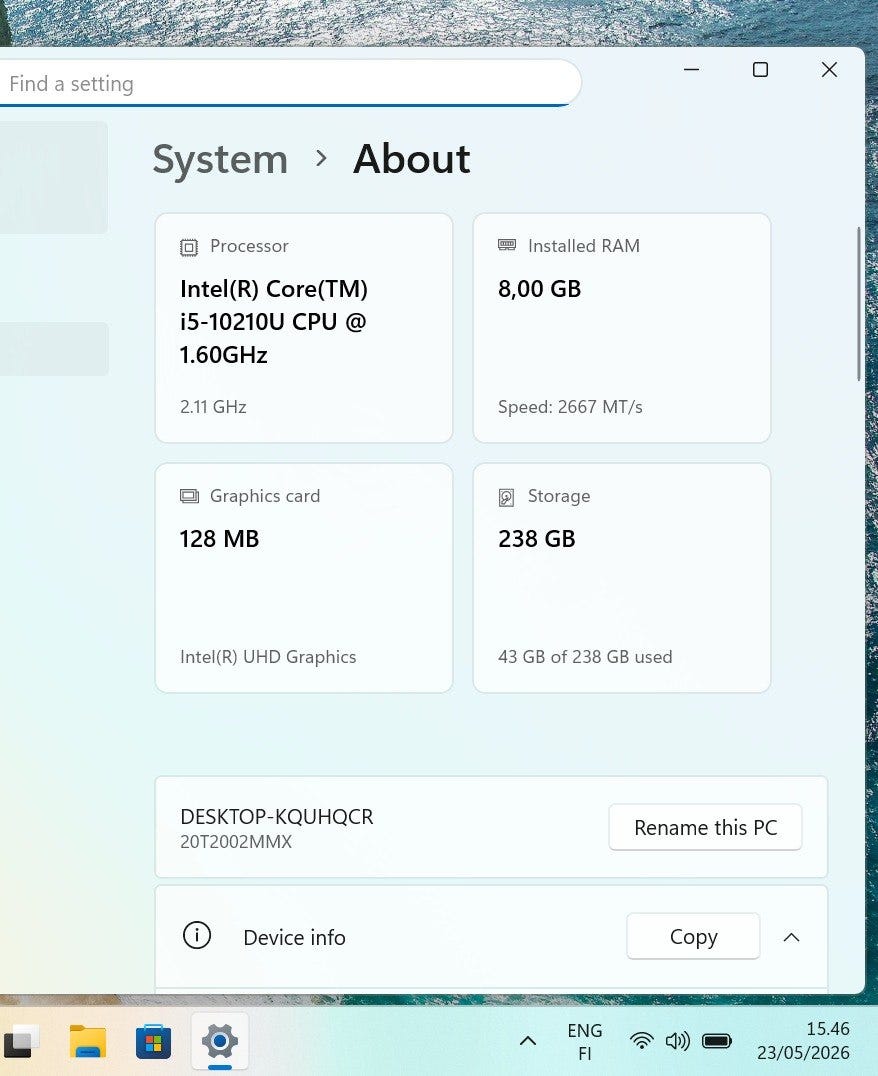Open File Explorer from the taskbar
878x1076 pixels.
coord(88,1041)
